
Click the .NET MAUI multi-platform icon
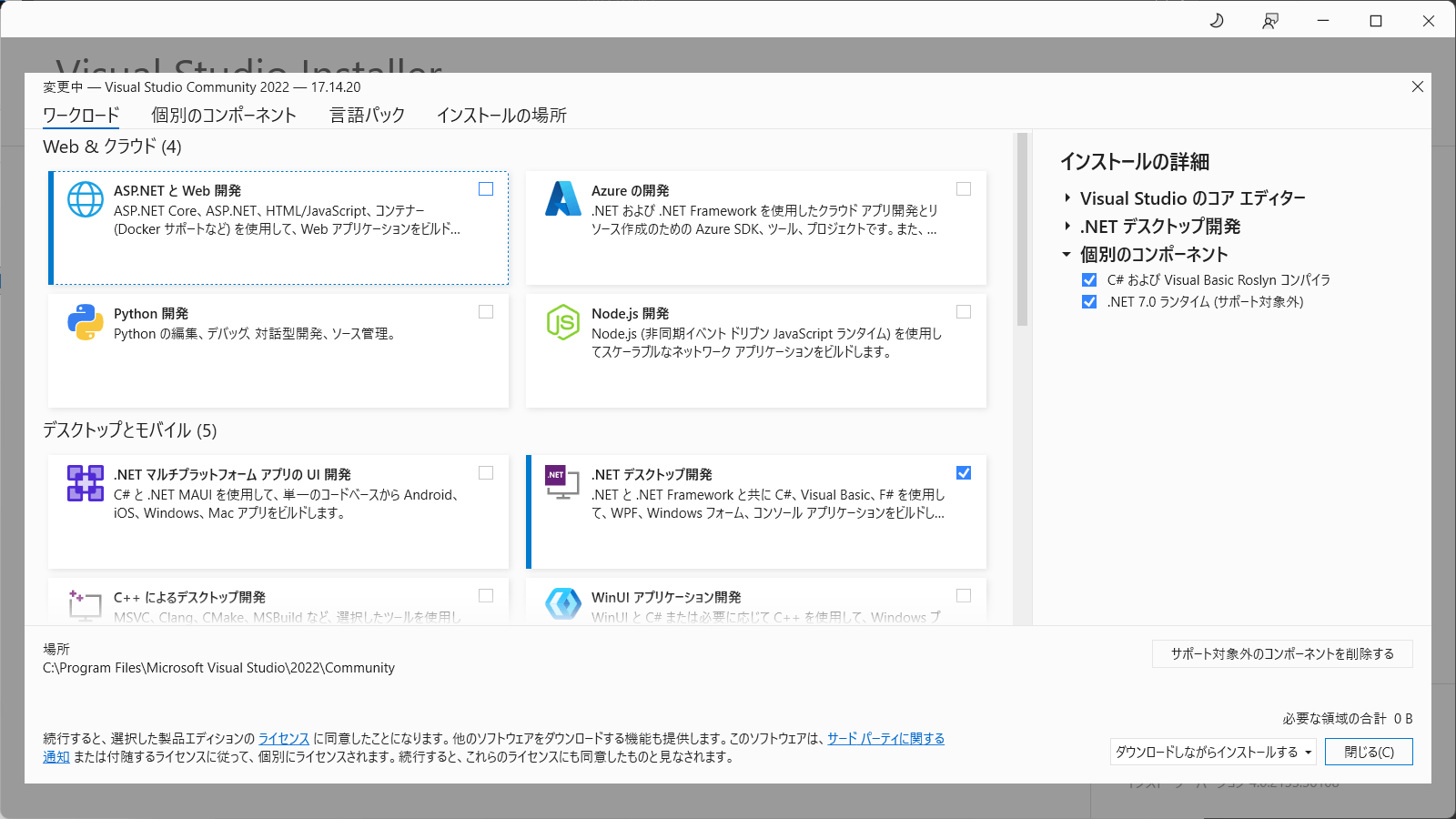[86, 483]
